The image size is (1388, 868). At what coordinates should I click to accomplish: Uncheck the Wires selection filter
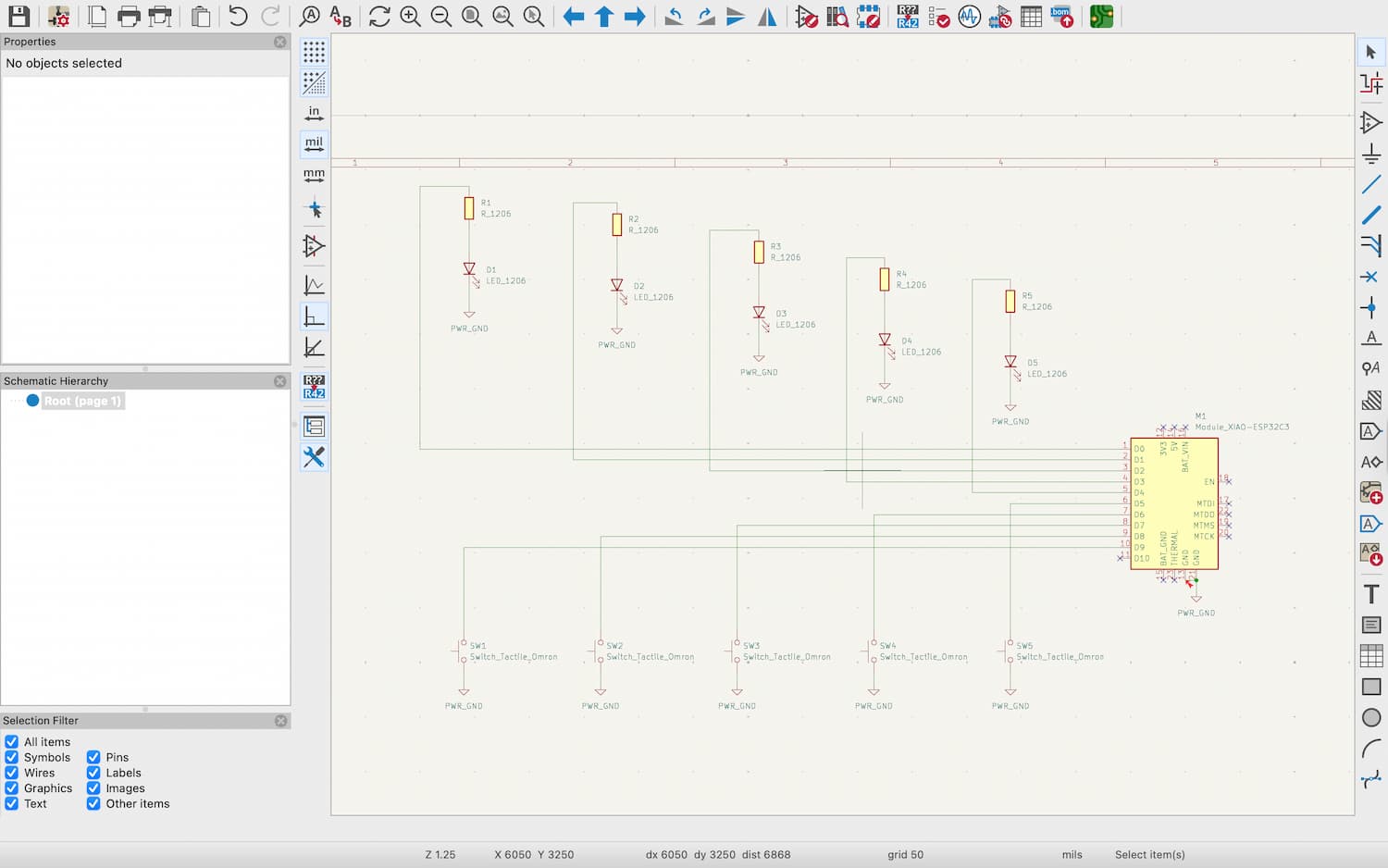(x=12, y=773)
